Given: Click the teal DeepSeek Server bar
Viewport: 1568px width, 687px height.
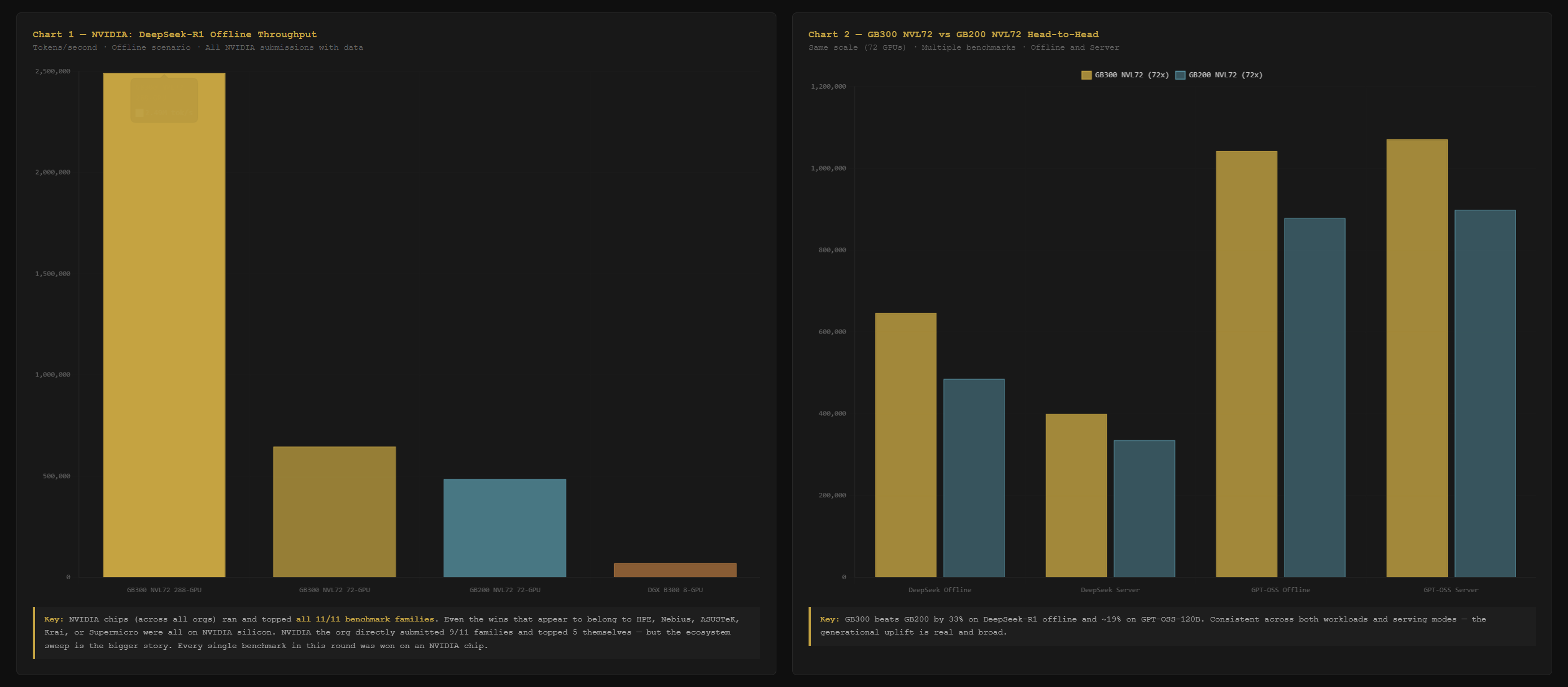Looking at the screenshot, I should (1145, 508).
